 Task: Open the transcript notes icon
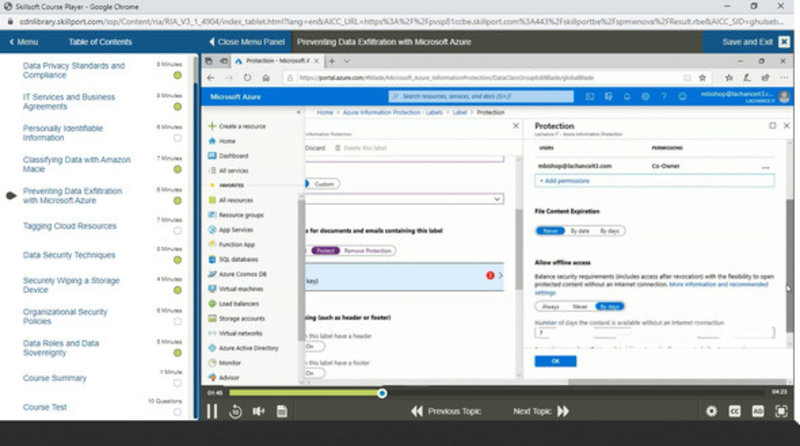(282, 411)
